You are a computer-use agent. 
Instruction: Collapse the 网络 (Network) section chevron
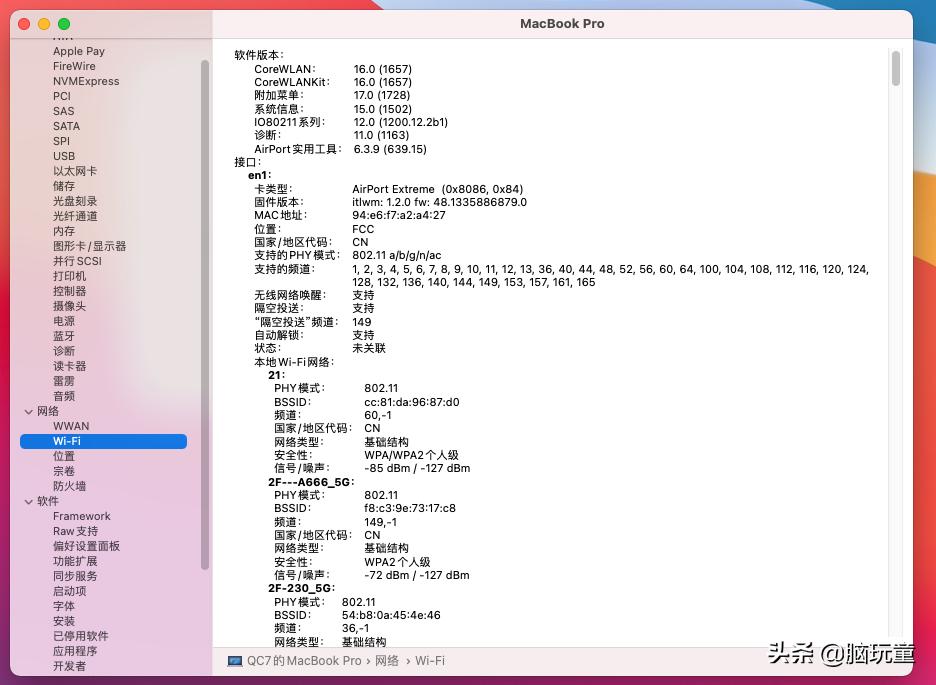(28, 411)
